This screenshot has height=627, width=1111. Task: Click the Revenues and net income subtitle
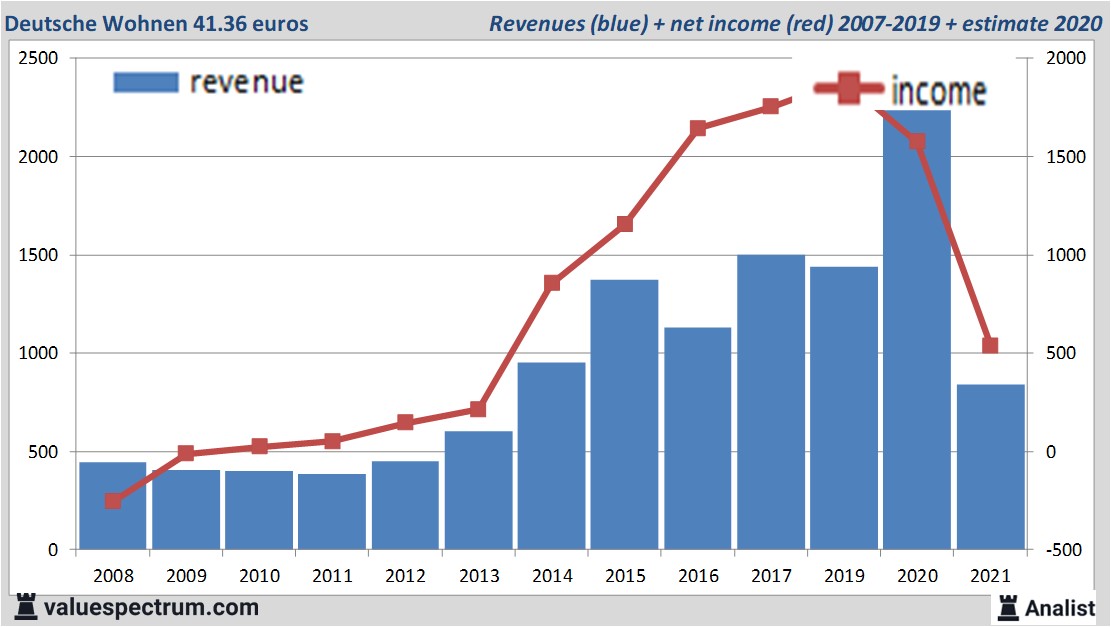(795, 23)
